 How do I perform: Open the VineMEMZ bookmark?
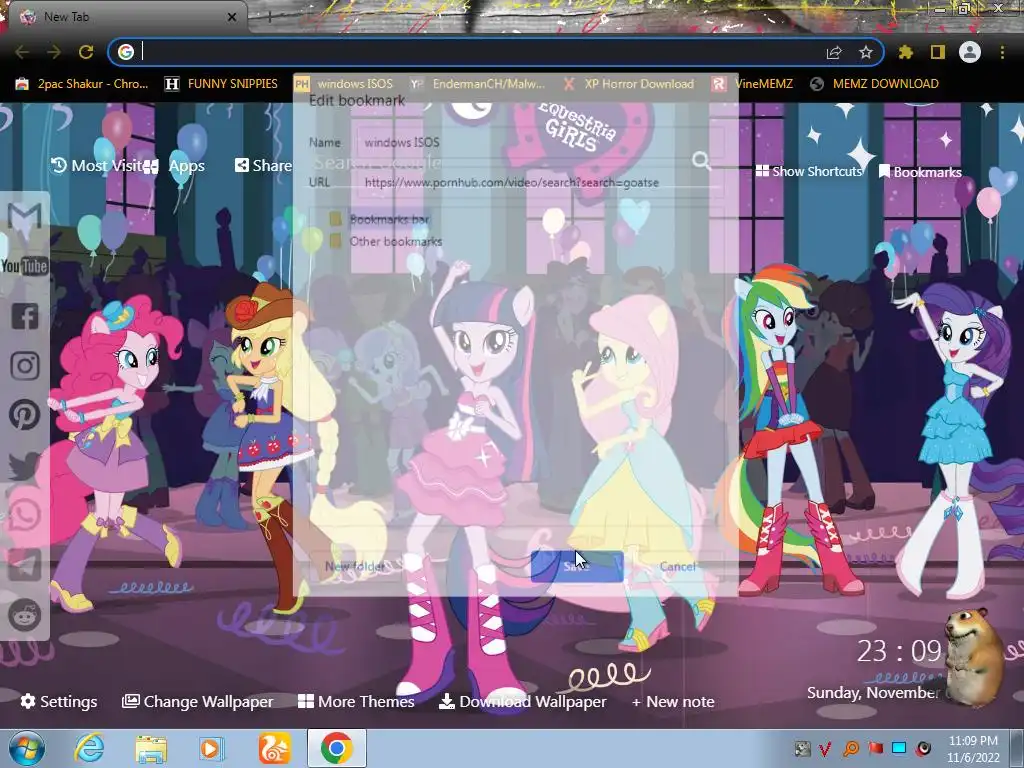pyautogui.click(x=752, y=84)
